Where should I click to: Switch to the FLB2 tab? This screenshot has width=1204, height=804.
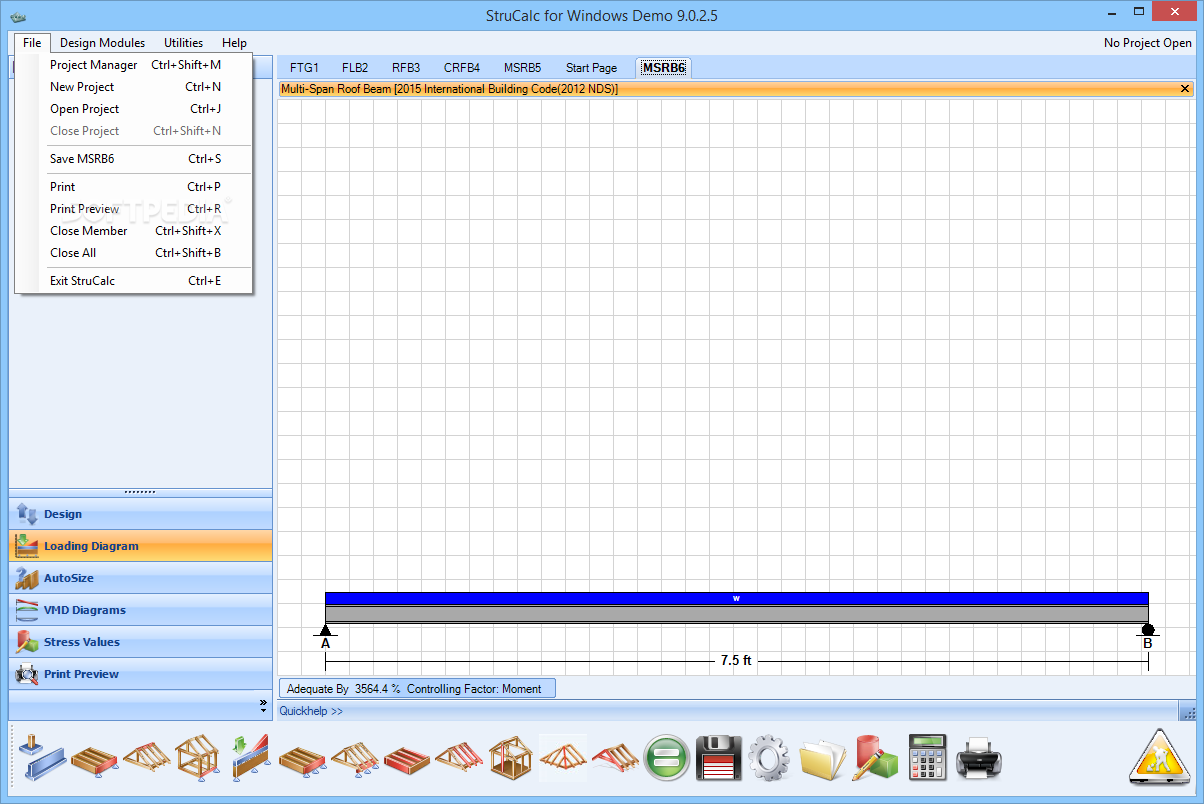coord(355,68)
